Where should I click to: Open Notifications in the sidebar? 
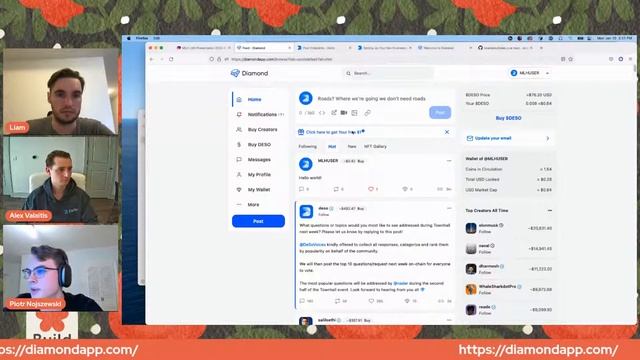[262, 115]
